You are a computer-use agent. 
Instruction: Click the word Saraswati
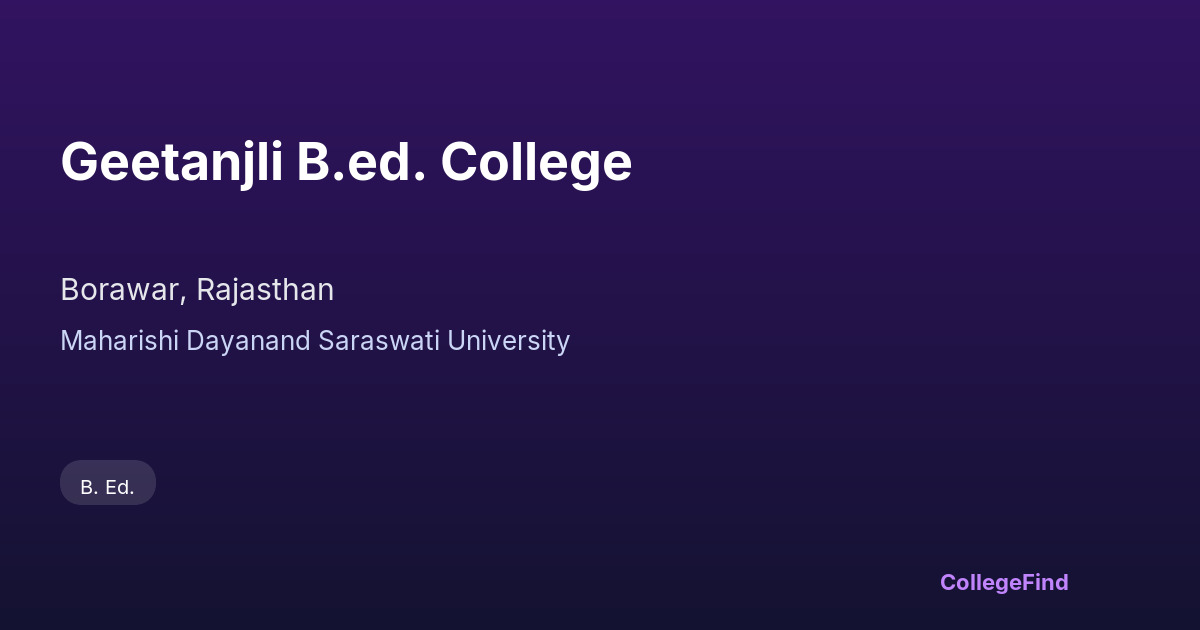(x=379, y=341)
